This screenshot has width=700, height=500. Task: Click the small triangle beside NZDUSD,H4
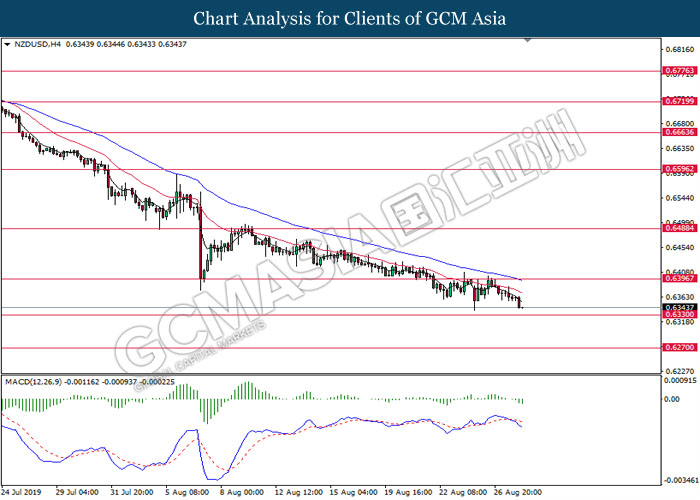tap(8, 45)
